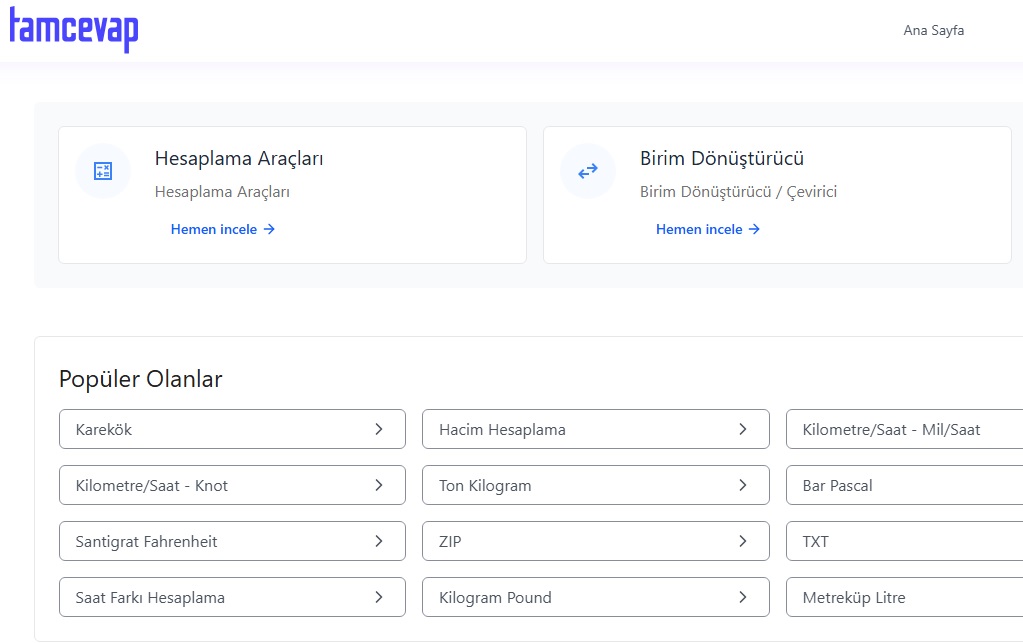Click the chevron icon beside ZIP
Image resolution: width=1023 pixels, height=644 pixels.
(x=743, y=541)
